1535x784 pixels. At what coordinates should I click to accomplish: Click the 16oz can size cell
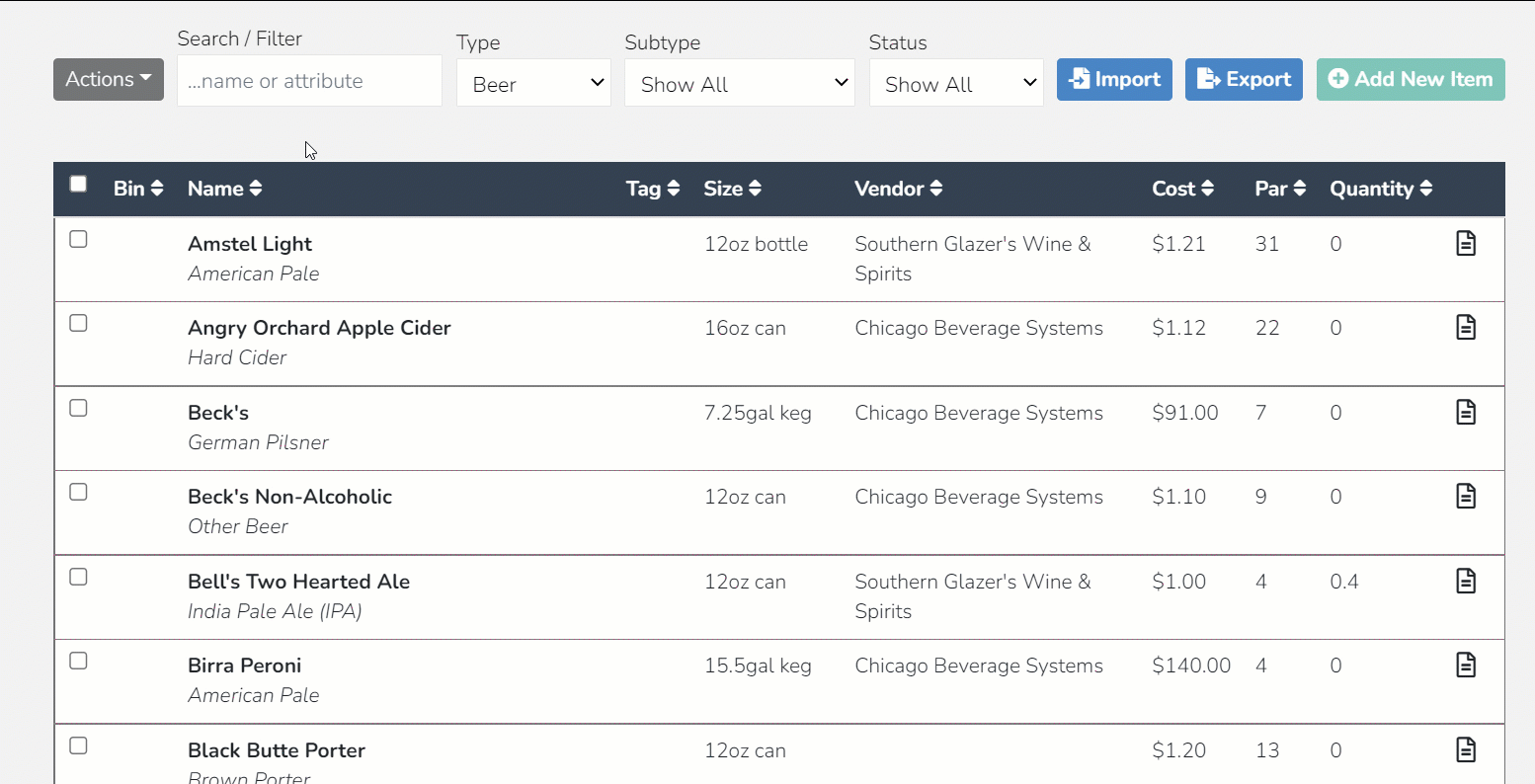click(745, 328)
